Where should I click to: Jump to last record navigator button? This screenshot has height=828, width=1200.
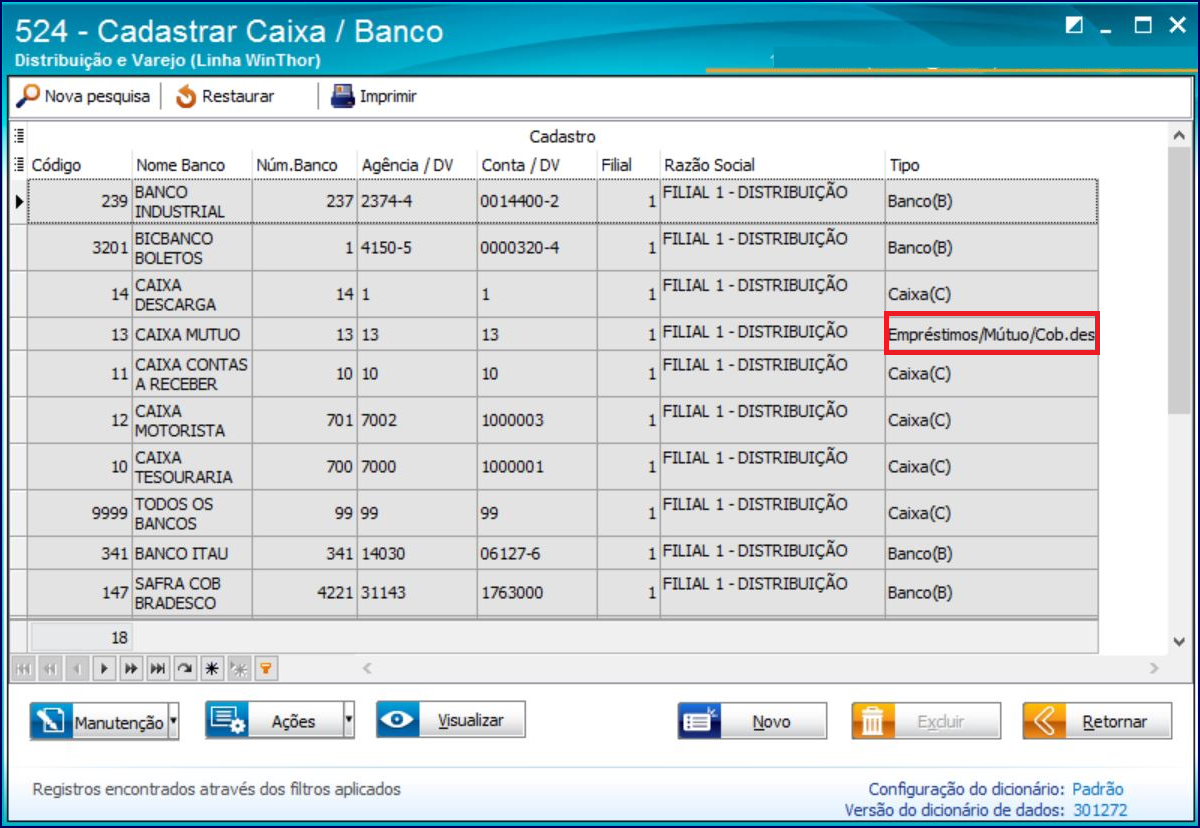[x=157, y=669]
